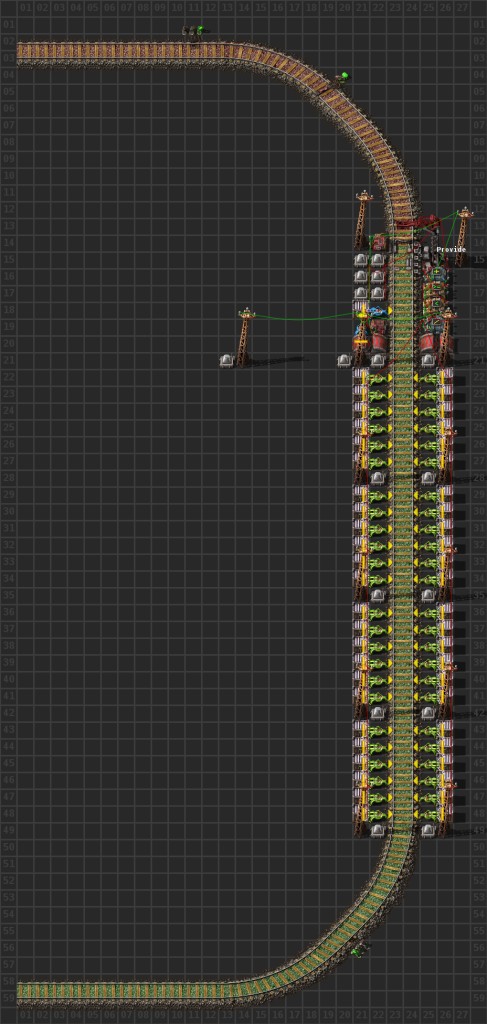This screenshot has height=1024, width=487.
Task: Select the row 29 green inserter right of the track
Action: point(428,494)
